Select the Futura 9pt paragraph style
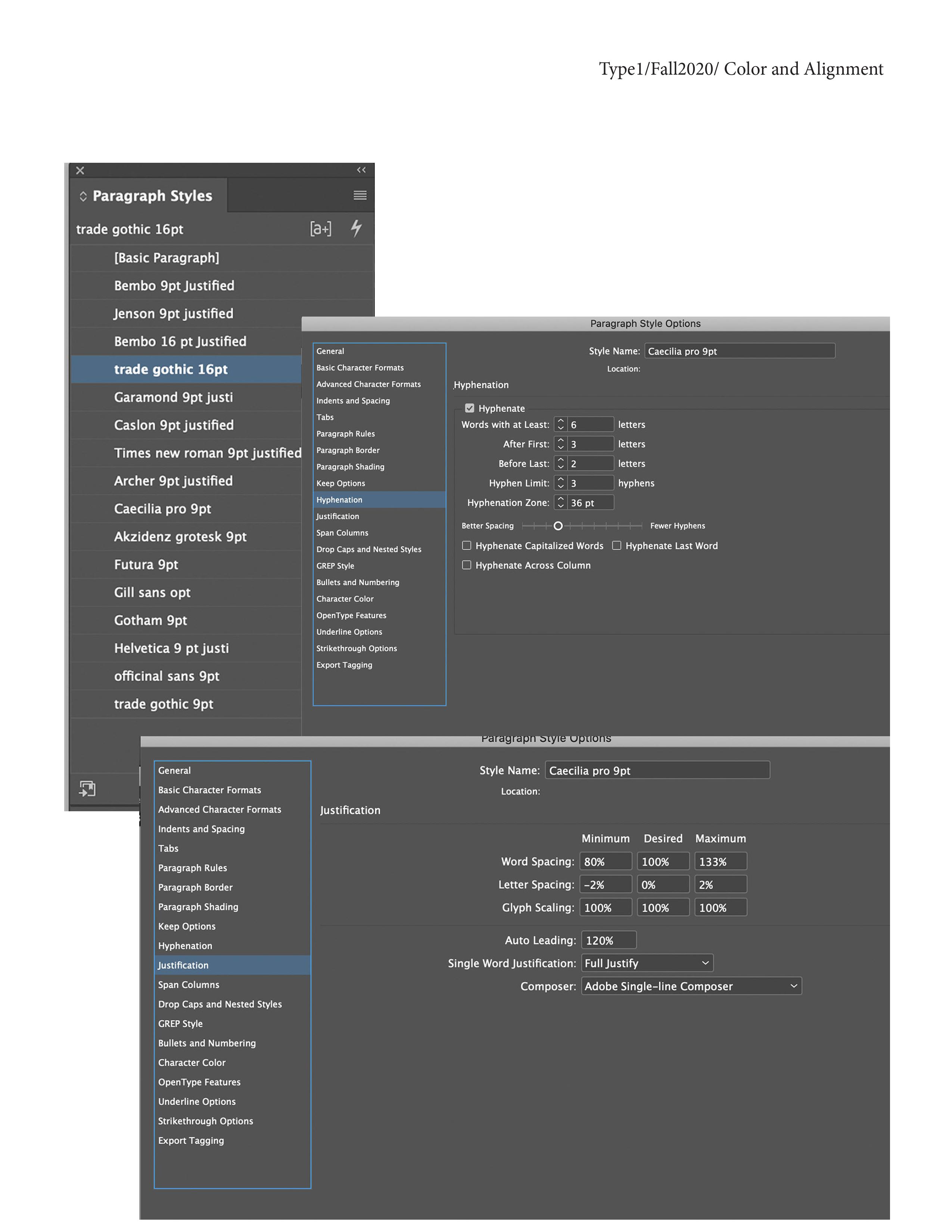Image resolution: width=952 pixels, height=1232 pixels. point(146,564)
